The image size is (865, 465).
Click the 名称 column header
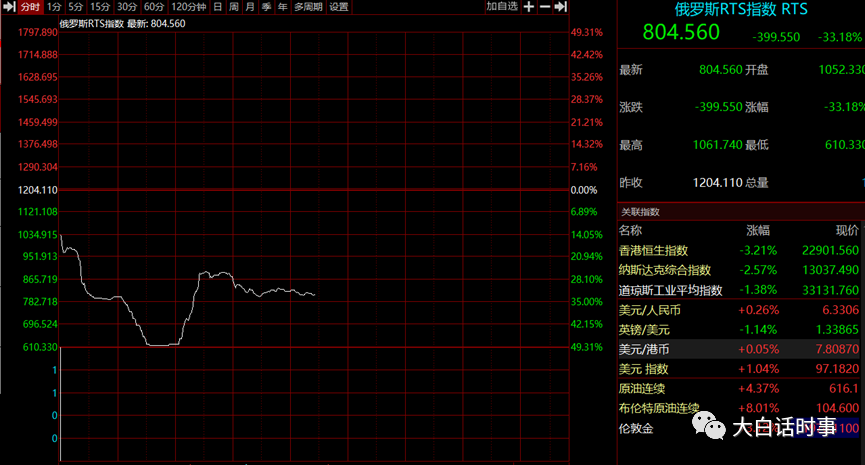pos(631,231)
